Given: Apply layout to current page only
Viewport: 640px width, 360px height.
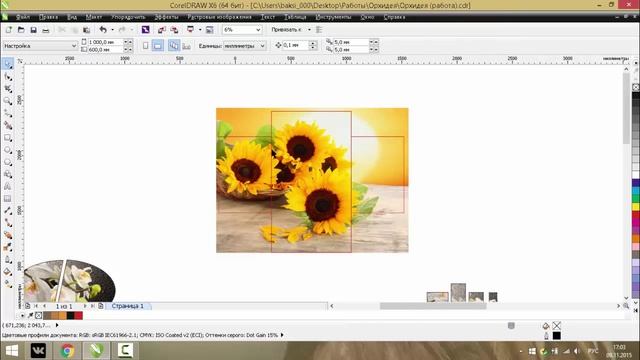Looking at the screenshot, I should tap(187, 46).
